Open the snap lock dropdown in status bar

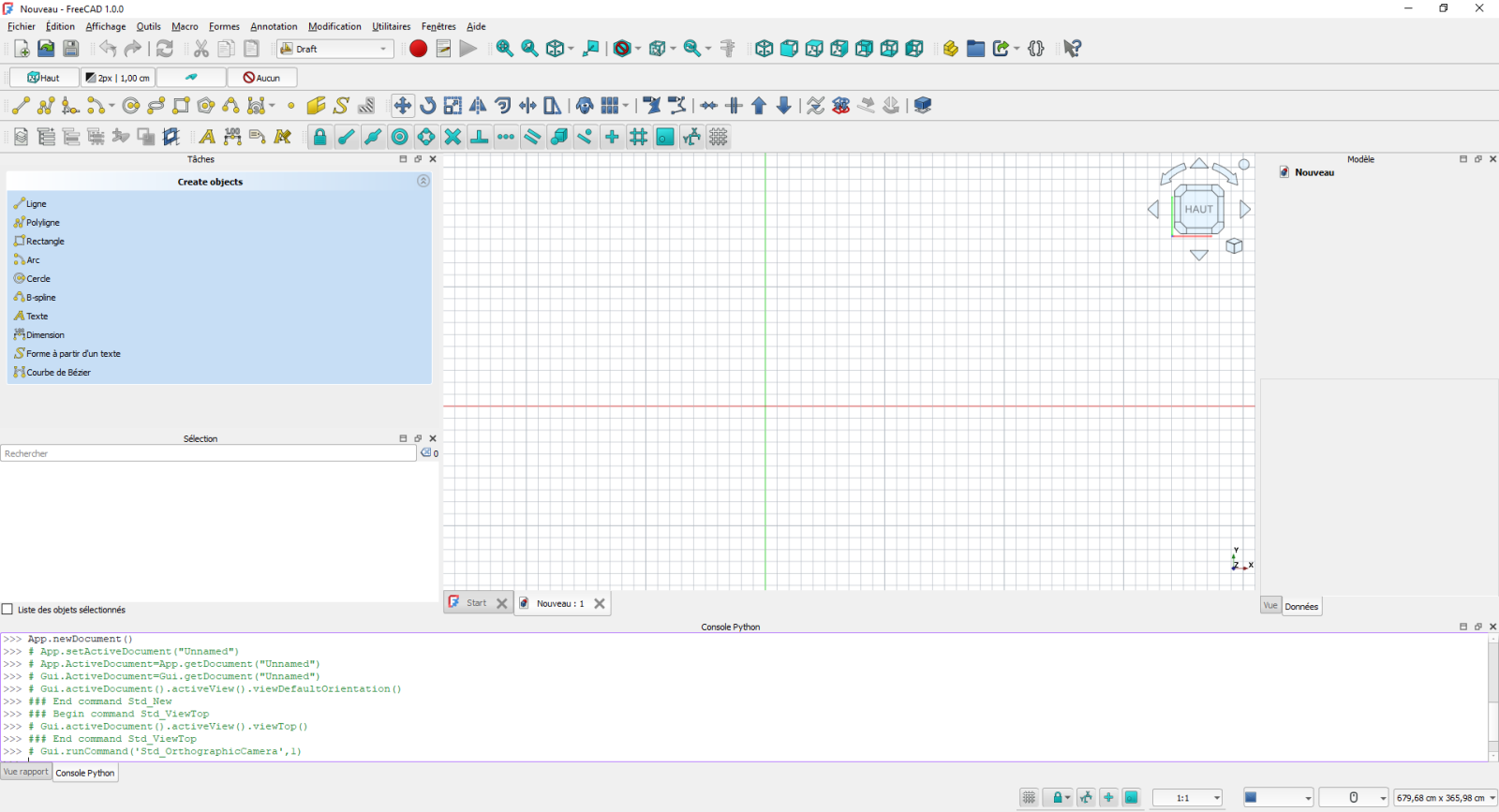click(x=1068, y=798)
